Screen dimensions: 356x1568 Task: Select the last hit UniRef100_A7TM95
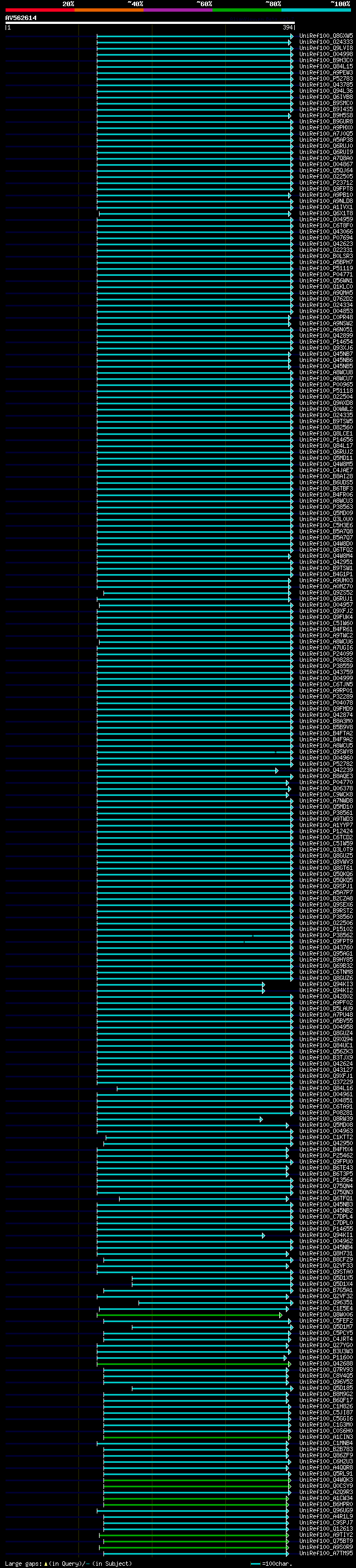click(x=325, y=1553)
